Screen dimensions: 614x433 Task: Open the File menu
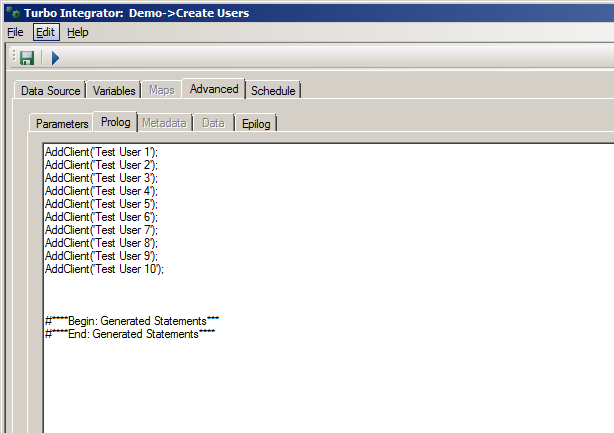[15, 32]
